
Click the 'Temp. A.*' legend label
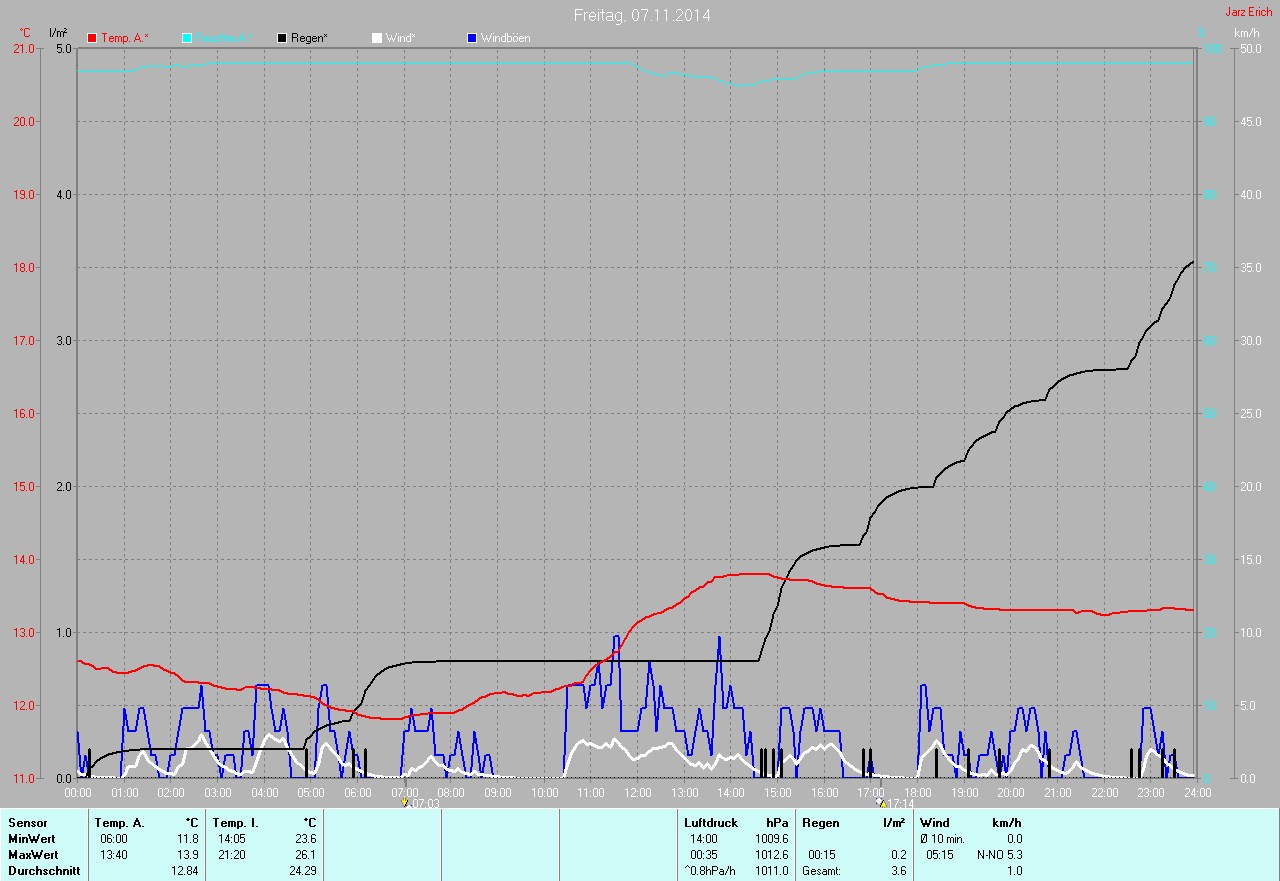[x=124, y=38]
